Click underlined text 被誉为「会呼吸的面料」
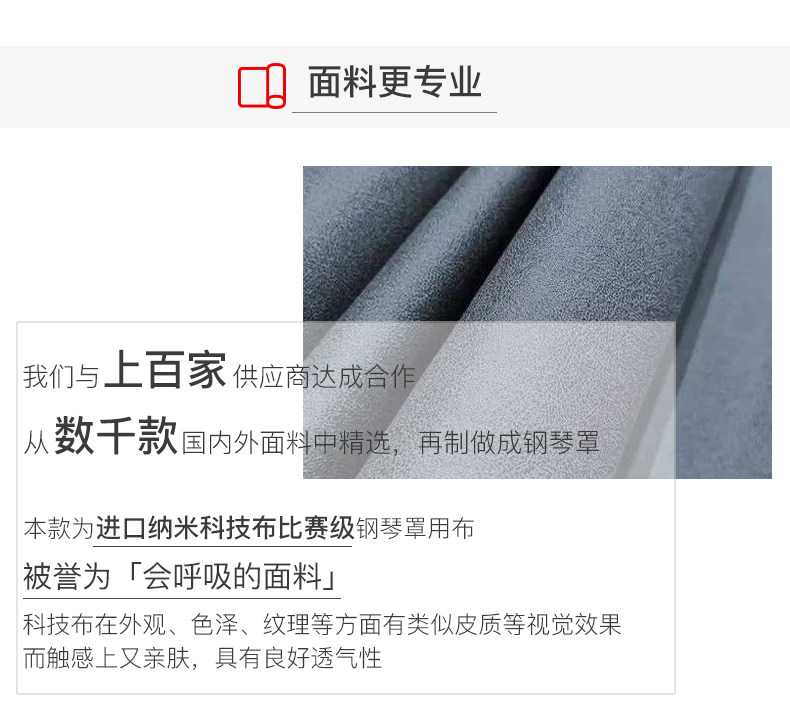790x712 pixels. pyautogui.click(x=181, y=577)
